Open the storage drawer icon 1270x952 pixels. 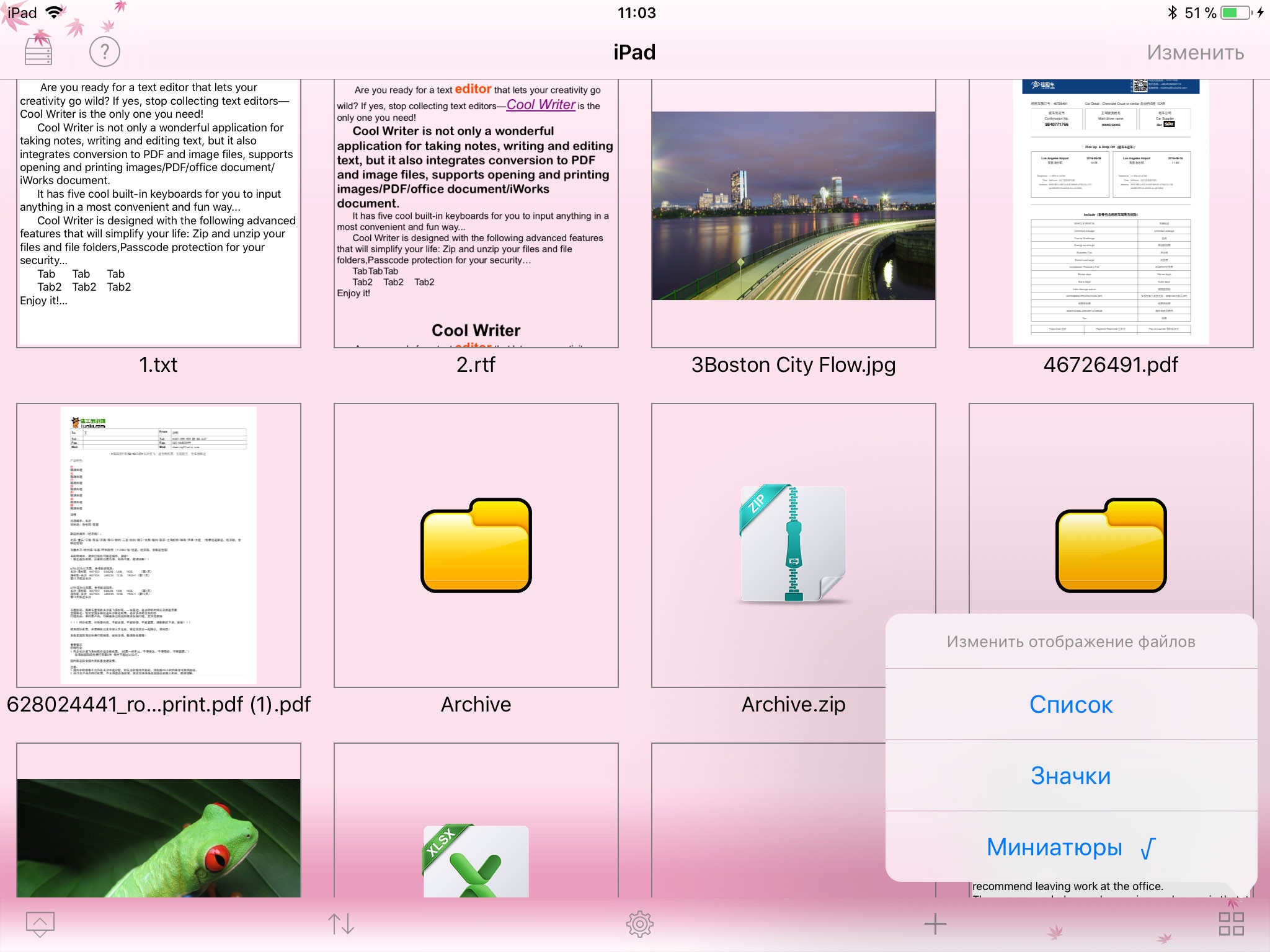[38, 51]
